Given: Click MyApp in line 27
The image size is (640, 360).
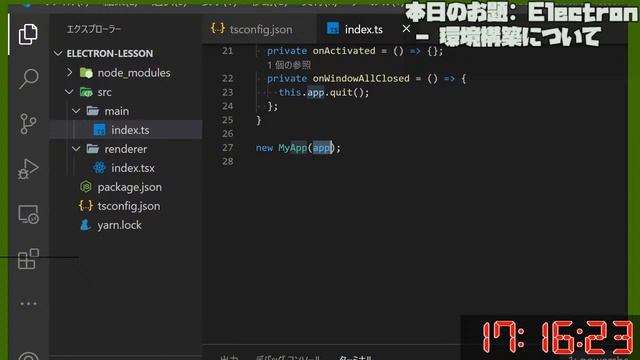Looking at the screenshot, I should point(293,147).
